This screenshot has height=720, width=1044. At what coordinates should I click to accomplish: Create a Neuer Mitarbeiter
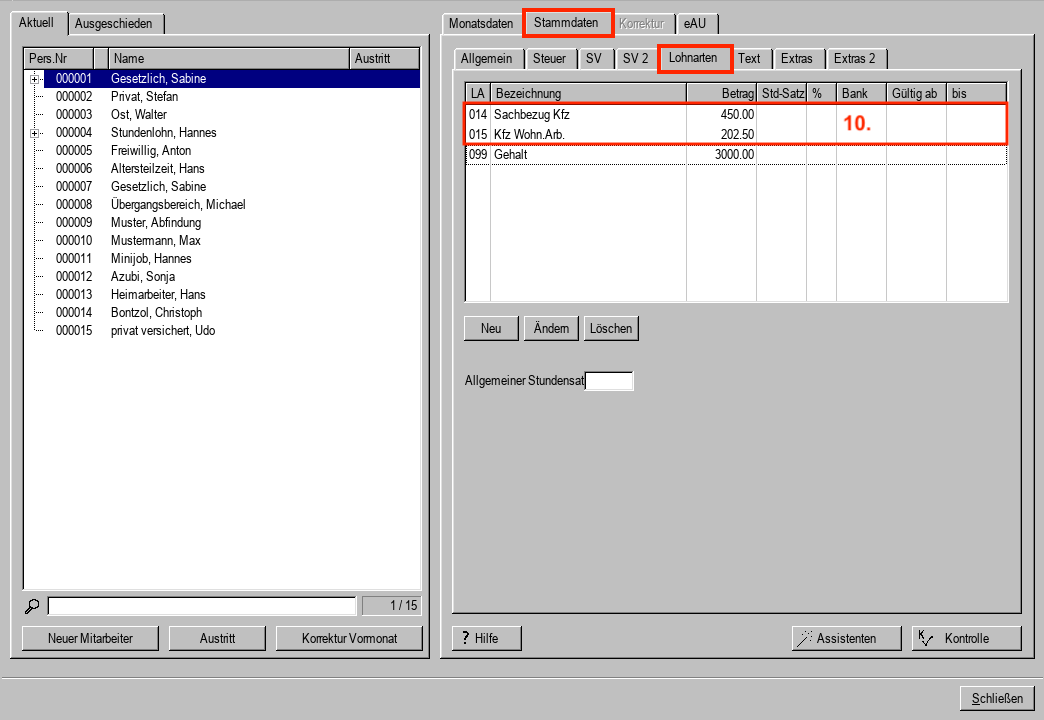pyautogui.click(x=90, y=638)
